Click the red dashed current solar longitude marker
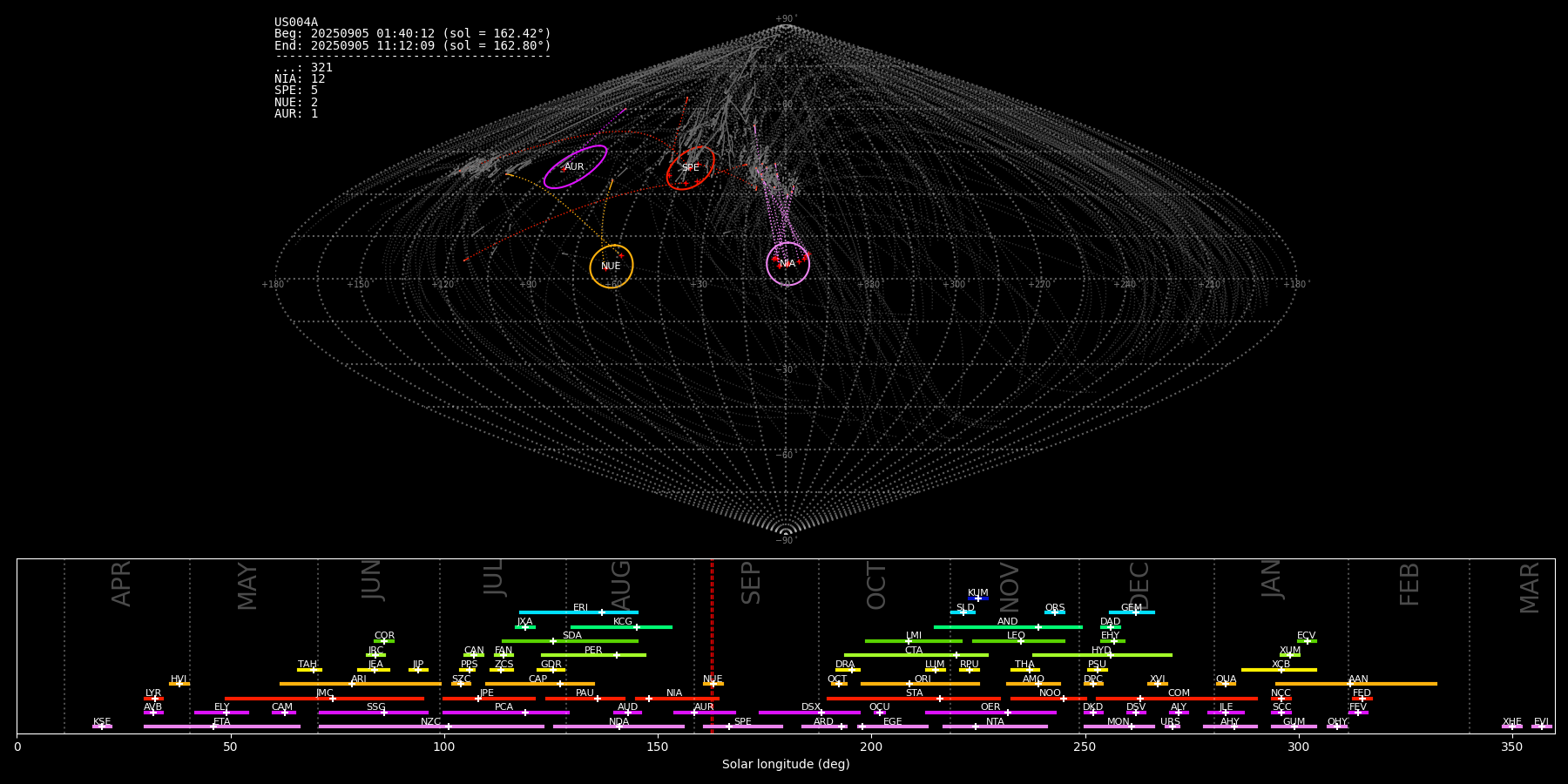Image resolution: width=1568 pixels, height=784 pixels. point(712,645)
